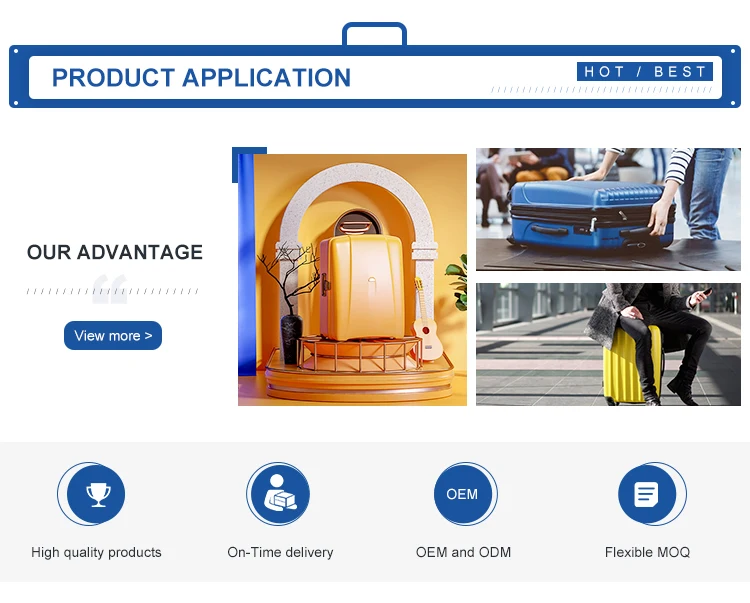Open the orange suitcase display image

[353, 280]
